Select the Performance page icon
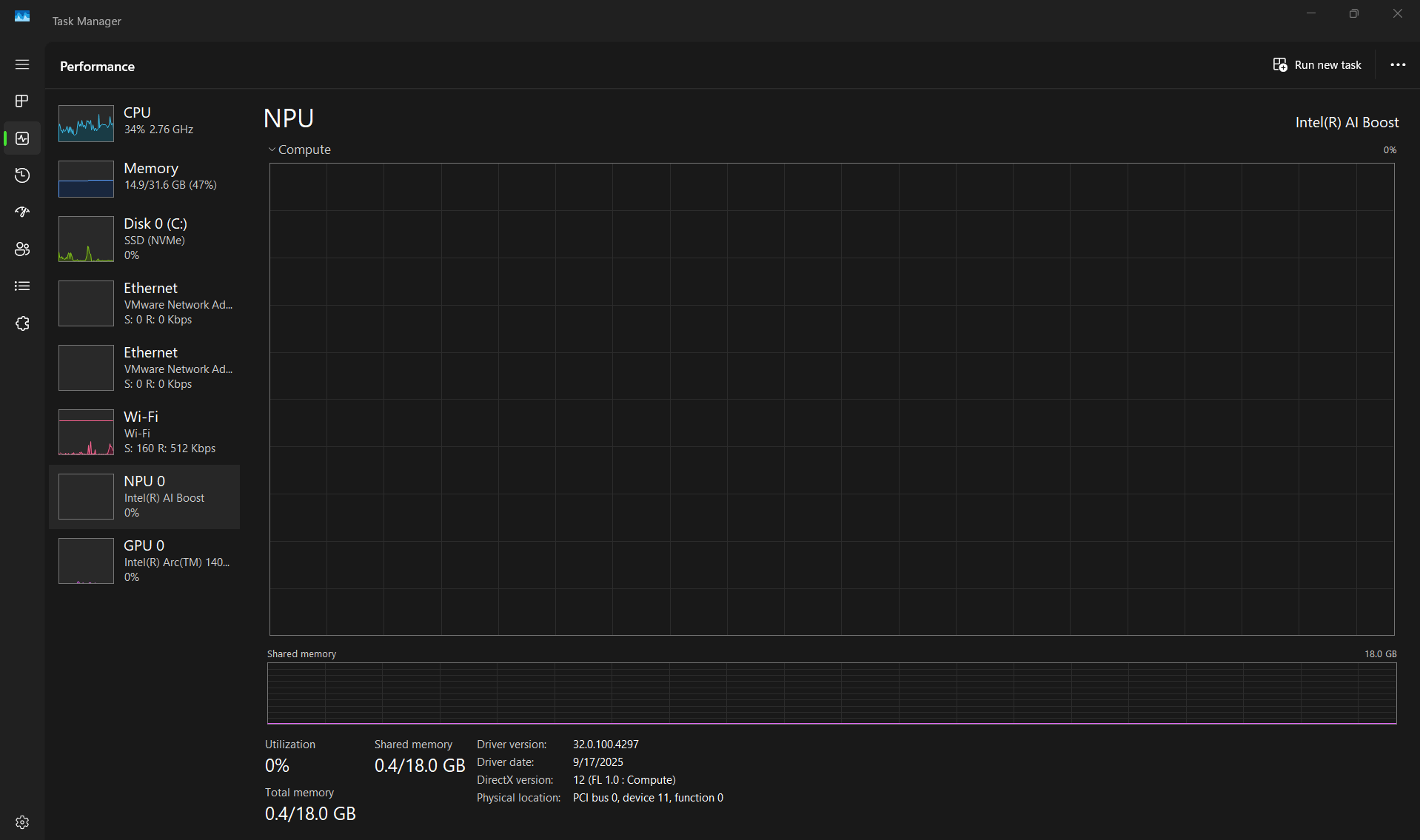Screen dimensions: 1420x840 point(22,138)
